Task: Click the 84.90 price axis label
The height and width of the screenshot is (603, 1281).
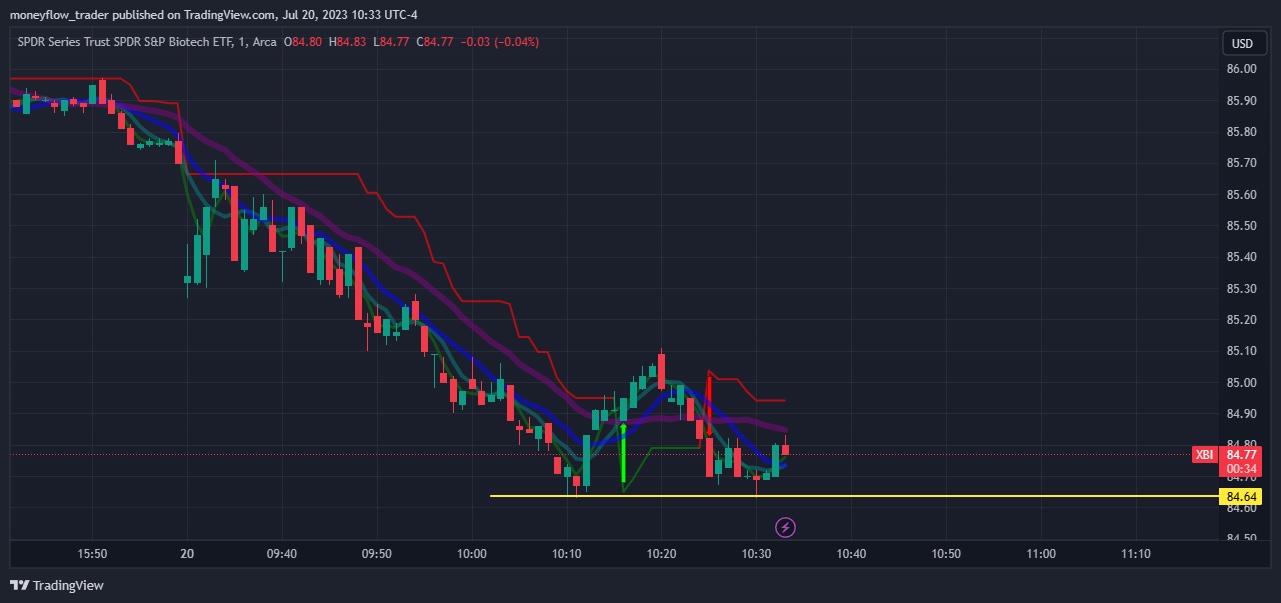Action: coord(1242,414)
